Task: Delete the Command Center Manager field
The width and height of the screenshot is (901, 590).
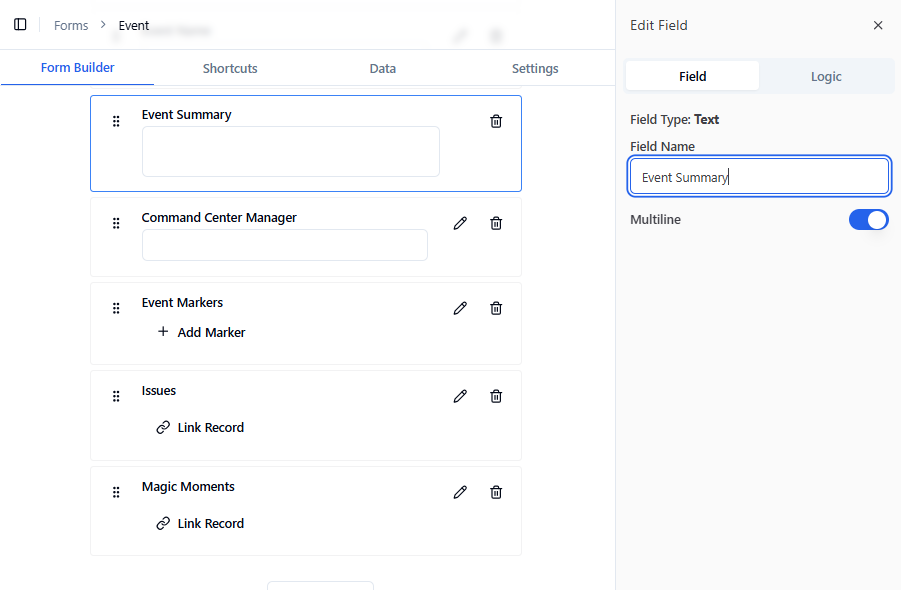Action: [x=496, y=223]
